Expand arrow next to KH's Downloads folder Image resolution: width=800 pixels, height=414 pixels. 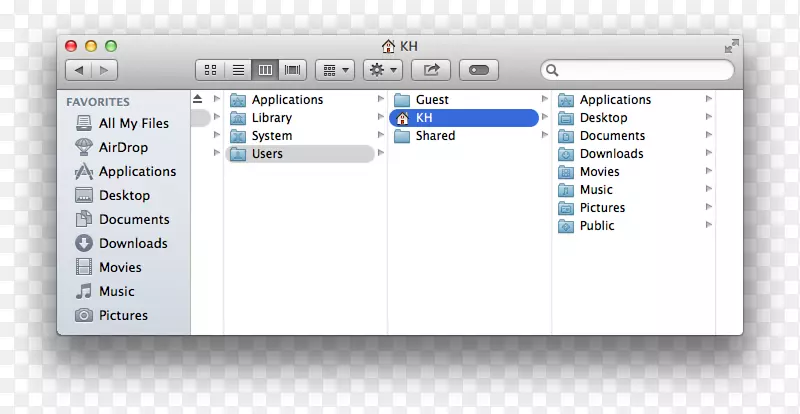[x=709, y=153]
